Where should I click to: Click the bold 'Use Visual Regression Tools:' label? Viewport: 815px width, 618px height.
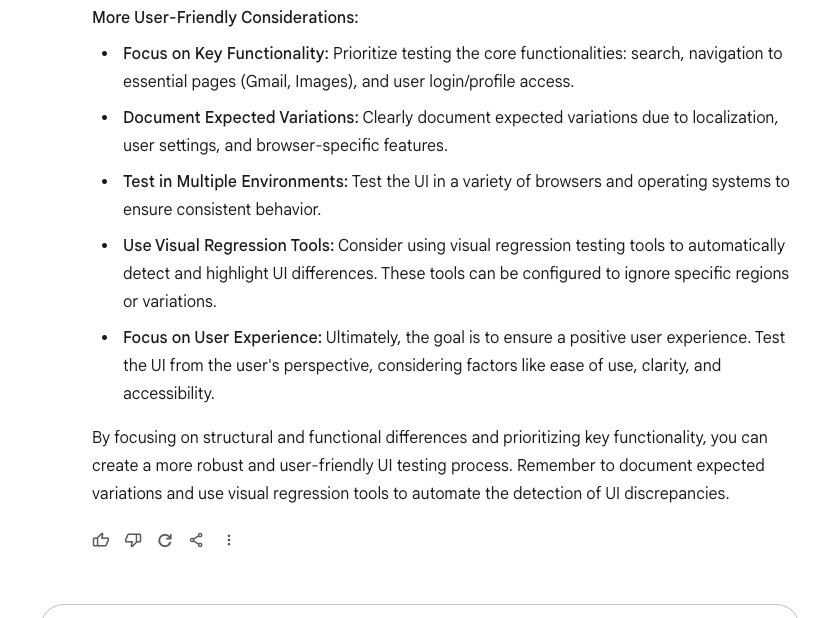tap(228, 245)
